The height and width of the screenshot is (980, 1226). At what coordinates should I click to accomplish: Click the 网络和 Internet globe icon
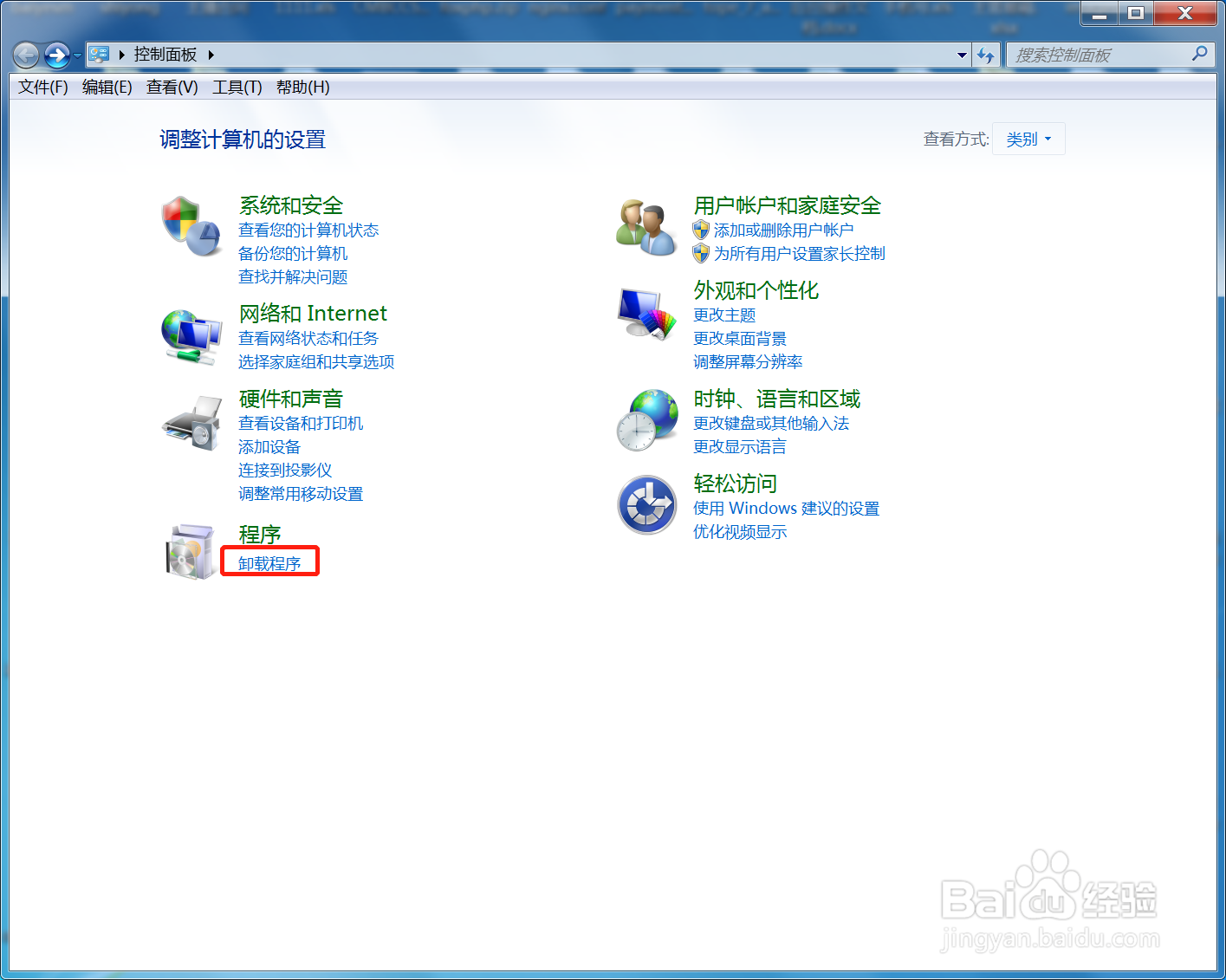click(191, 335)
